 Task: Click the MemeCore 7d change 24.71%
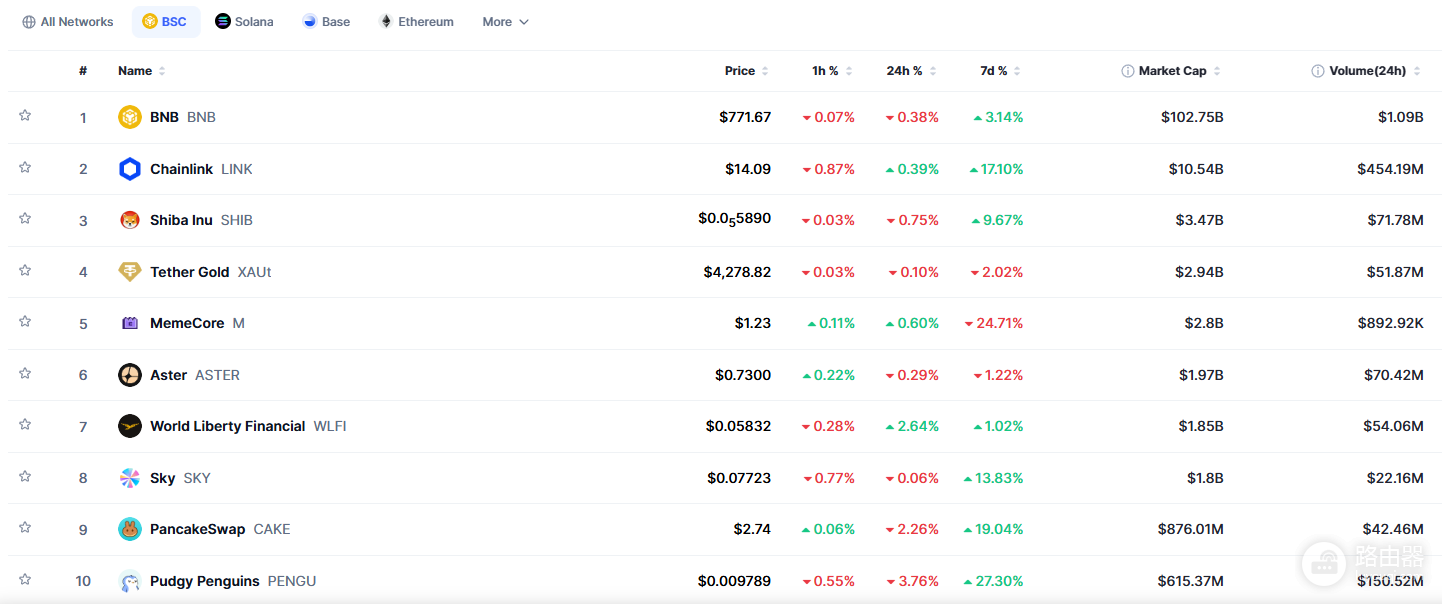pyautogui.click(x=993, y=323)
